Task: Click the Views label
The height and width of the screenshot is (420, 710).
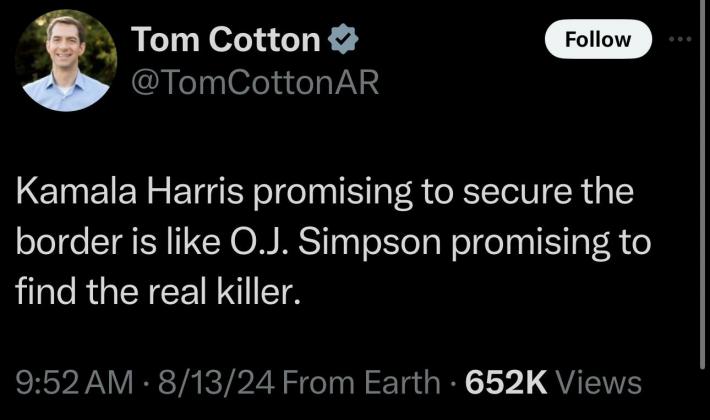Action: 597,381
